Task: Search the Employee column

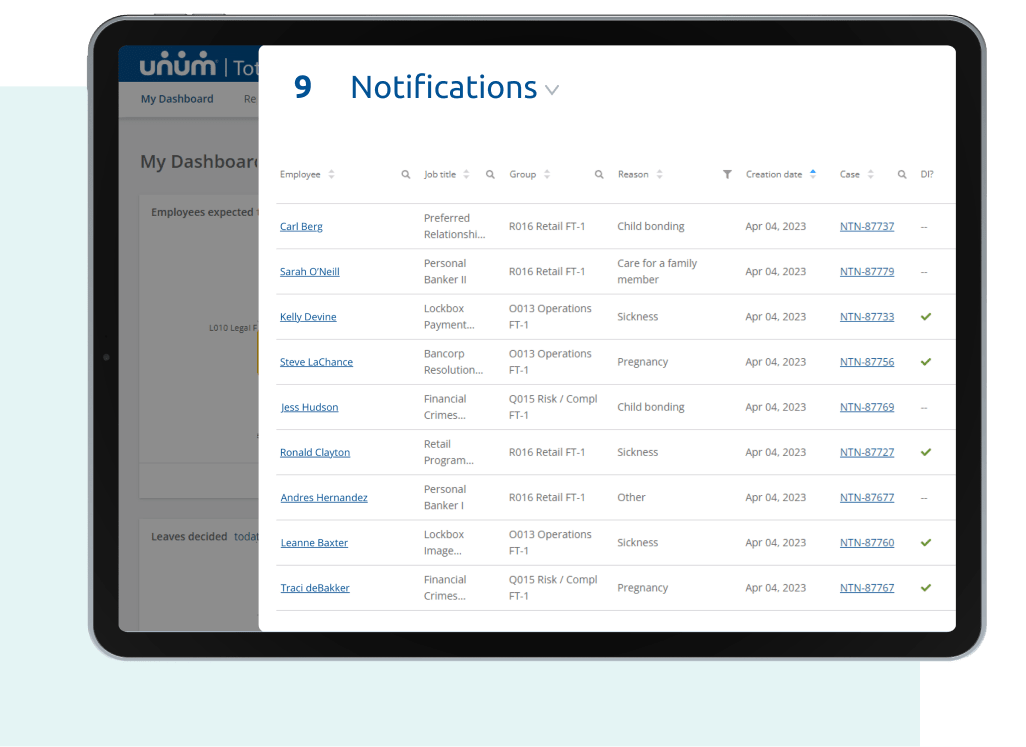Action: (405, 173)
